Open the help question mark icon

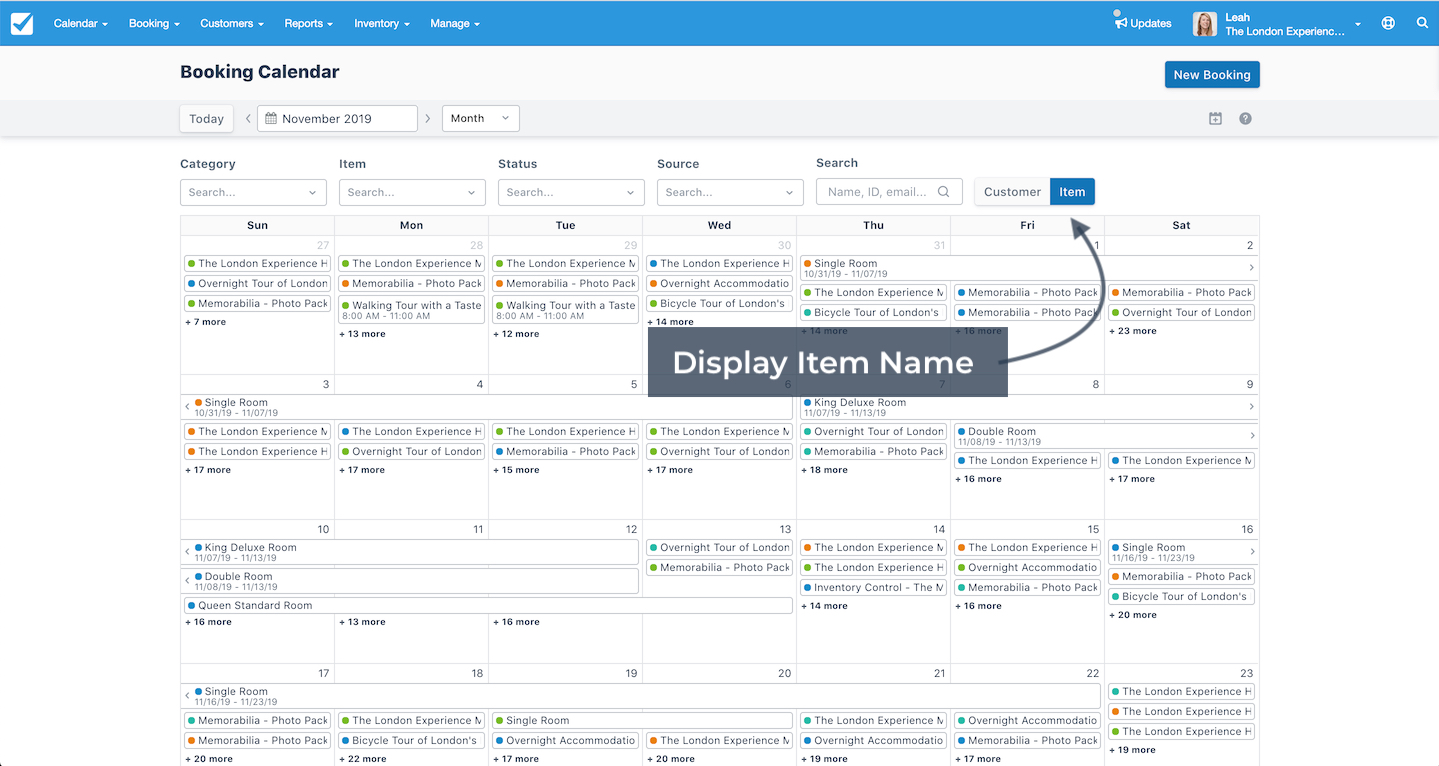point(1245,118)
